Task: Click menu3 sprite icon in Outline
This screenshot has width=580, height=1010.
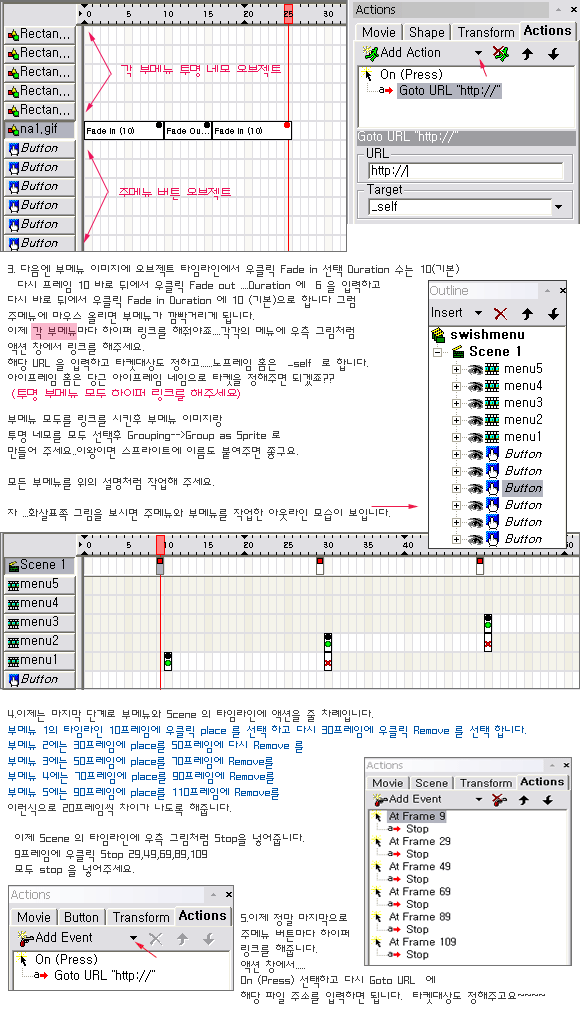Action: pos(492,403)
